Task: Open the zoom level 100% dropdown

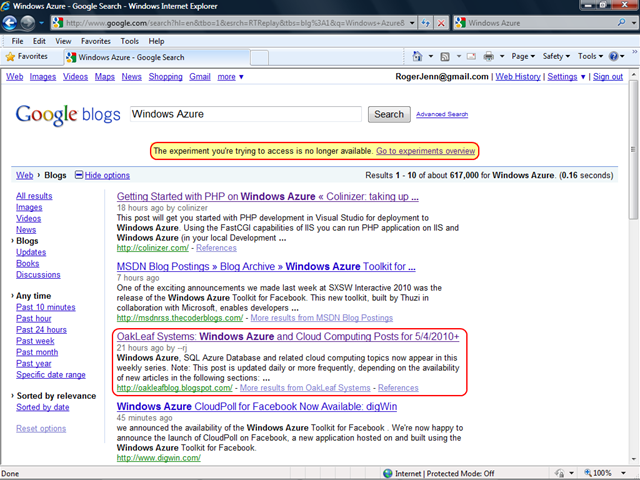Action: 623,473
